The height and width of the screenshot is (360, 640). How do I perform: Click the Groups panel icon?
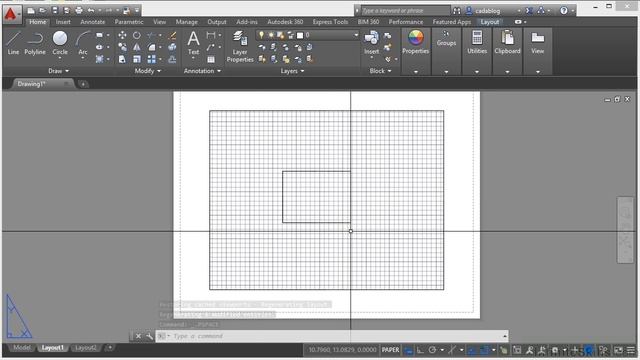click(x=446, y=34)
